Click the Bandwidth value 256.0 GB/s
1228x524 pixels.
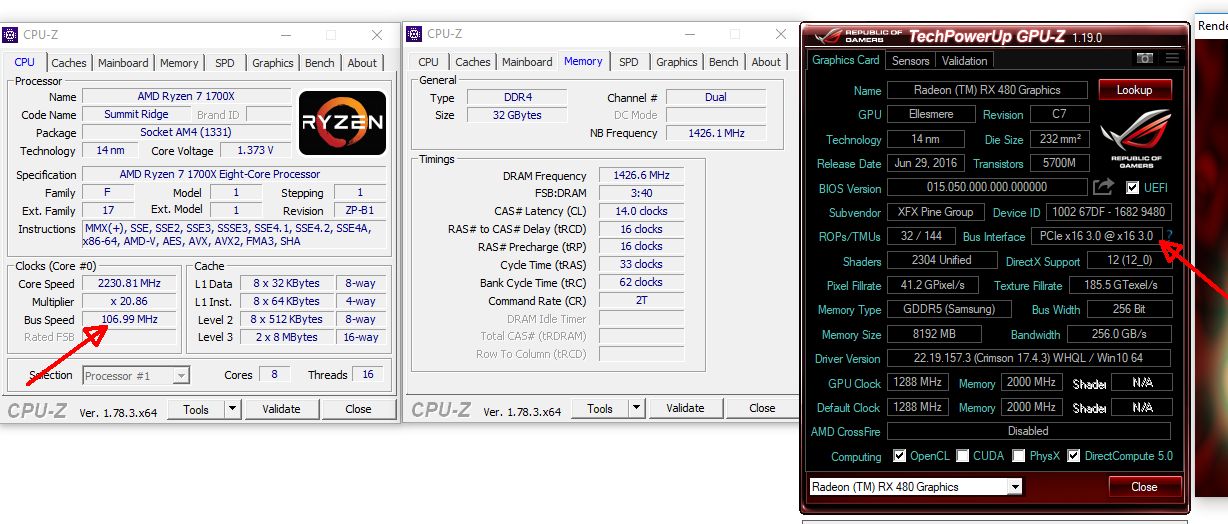[x=1119, y=334]
